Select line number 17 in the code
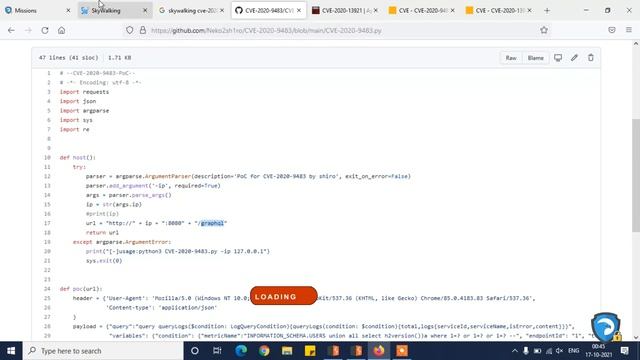Screen dimensions: 640x360 47,223
